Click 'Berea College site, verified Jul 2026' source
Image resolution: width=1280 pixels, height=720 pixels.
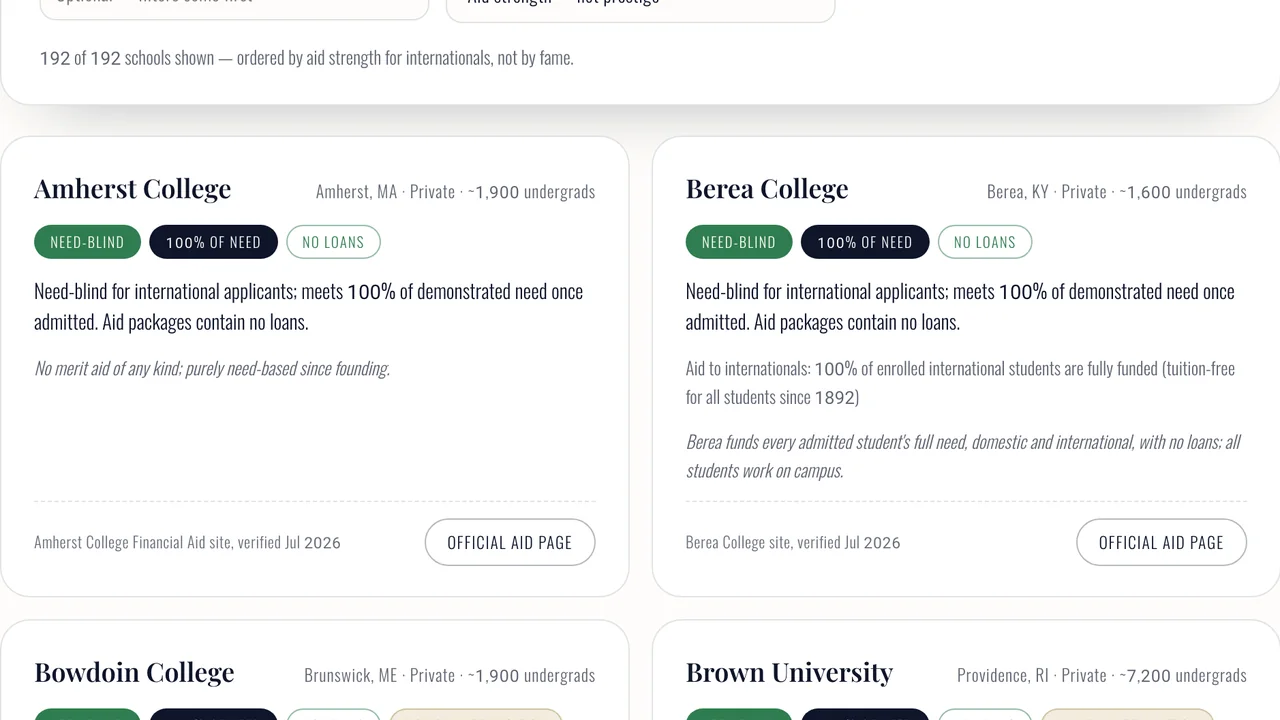[x=793, y=542]
